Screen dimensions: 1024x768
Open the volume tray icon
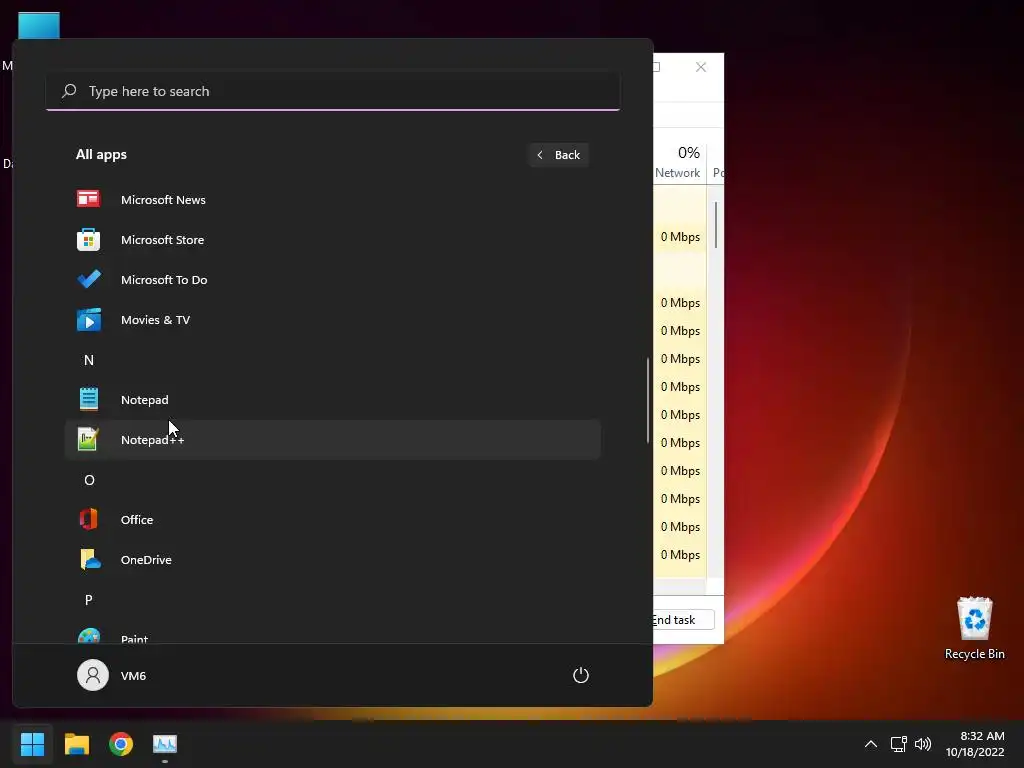coord(923,744)
